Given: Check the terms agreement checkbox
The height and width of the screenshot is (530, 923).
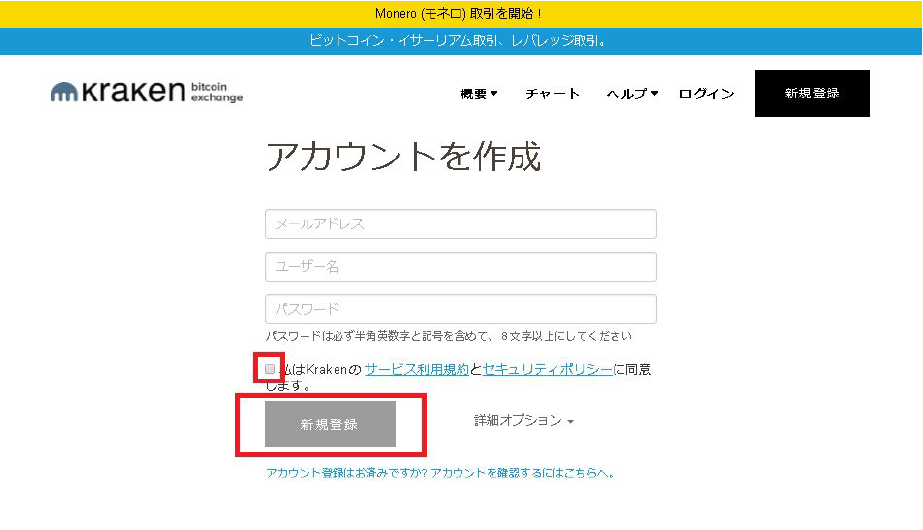Looking at the screenshot, I should [x=270, y=369].
